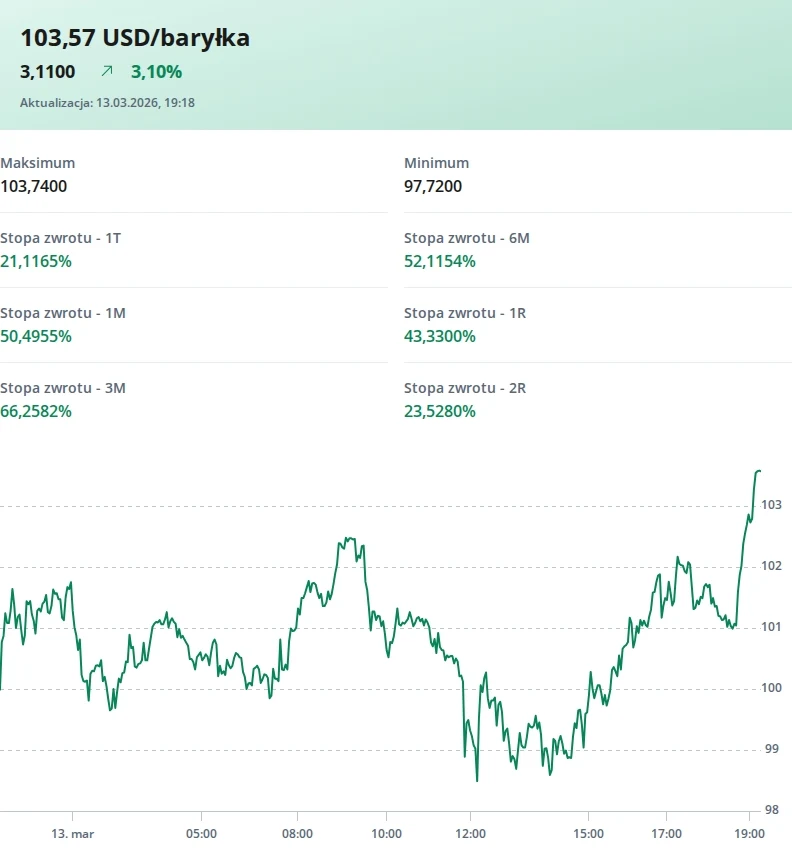This screenshot has width=792, height=865.
Task: Select the 3,10% daily change percentage
Action: [x=156, y=71]
